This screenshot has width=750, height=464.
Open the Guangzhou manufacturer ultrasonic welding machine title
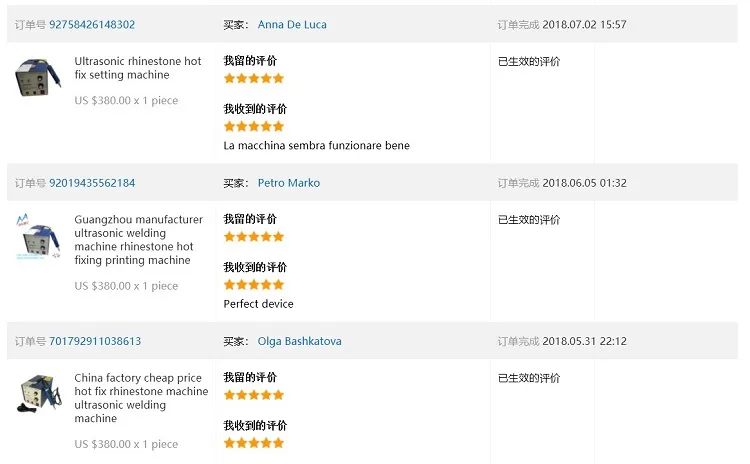tap(138, 240)
